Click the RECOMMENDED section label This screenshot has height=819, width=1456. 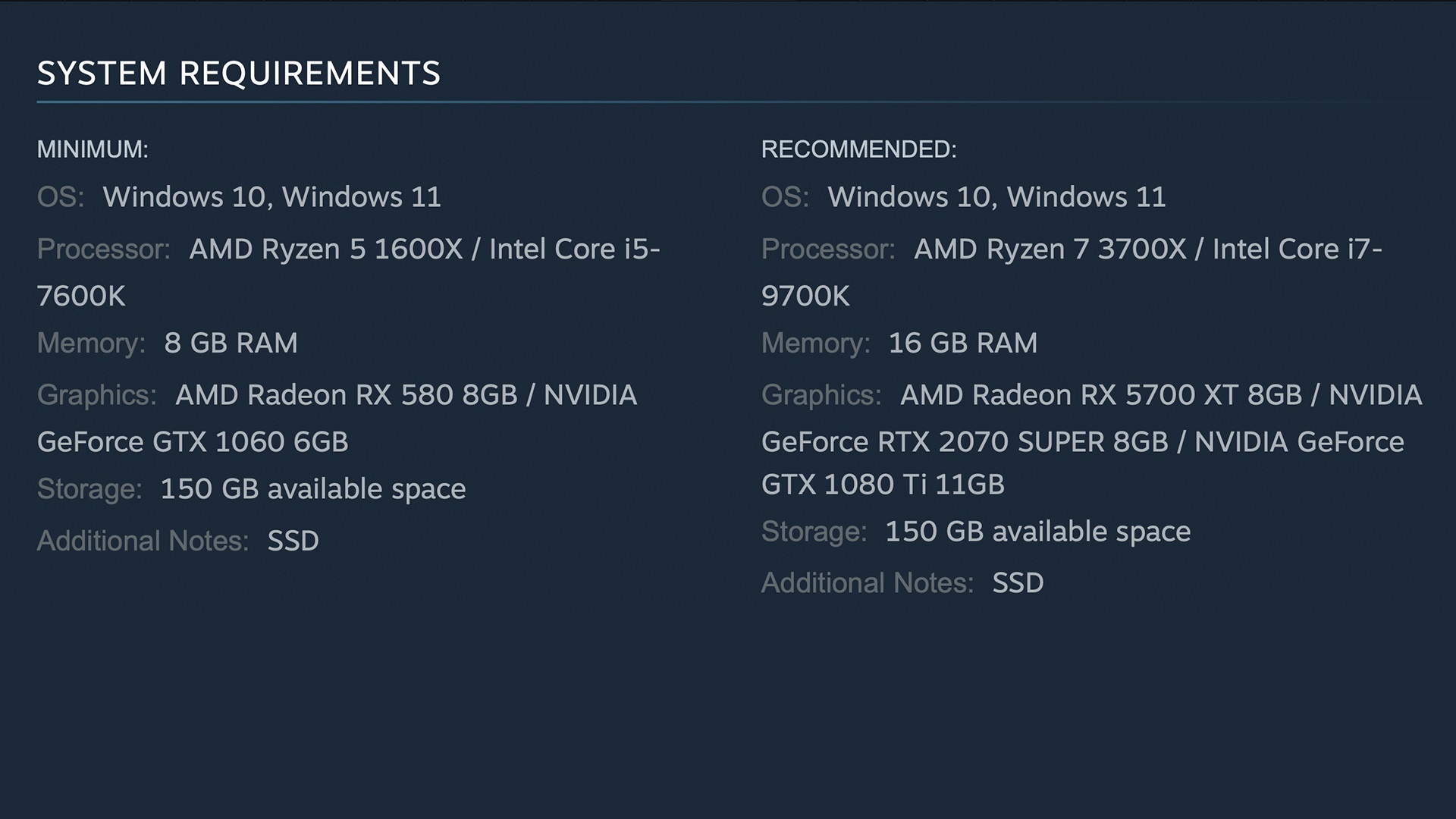[x=858, y=149]
